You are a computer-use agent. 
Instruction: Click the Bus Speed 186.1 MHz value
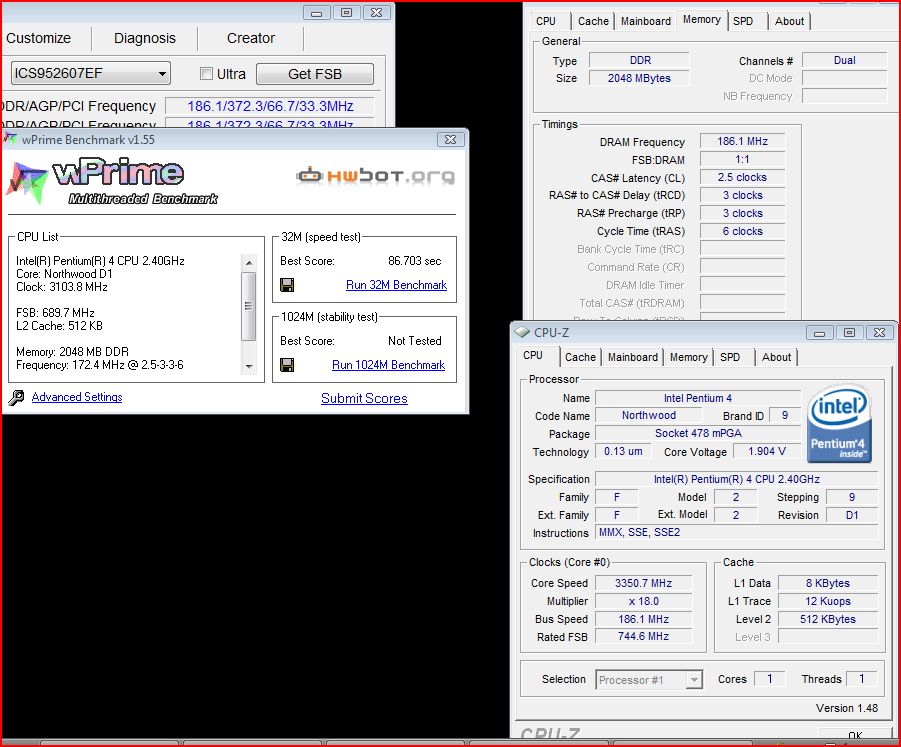[644, 619]
